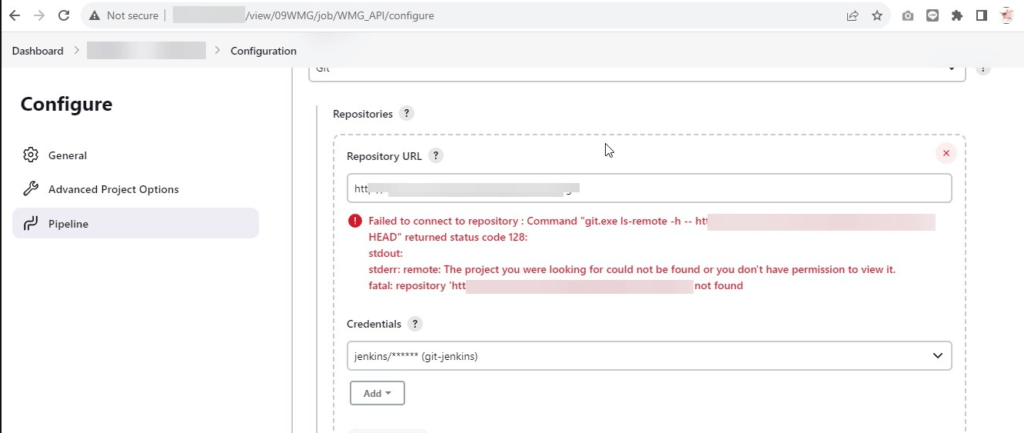Viewport: 1024px width, 433px height.
Task: Open the SCM Git dropdown
Action: coord(637,71)
